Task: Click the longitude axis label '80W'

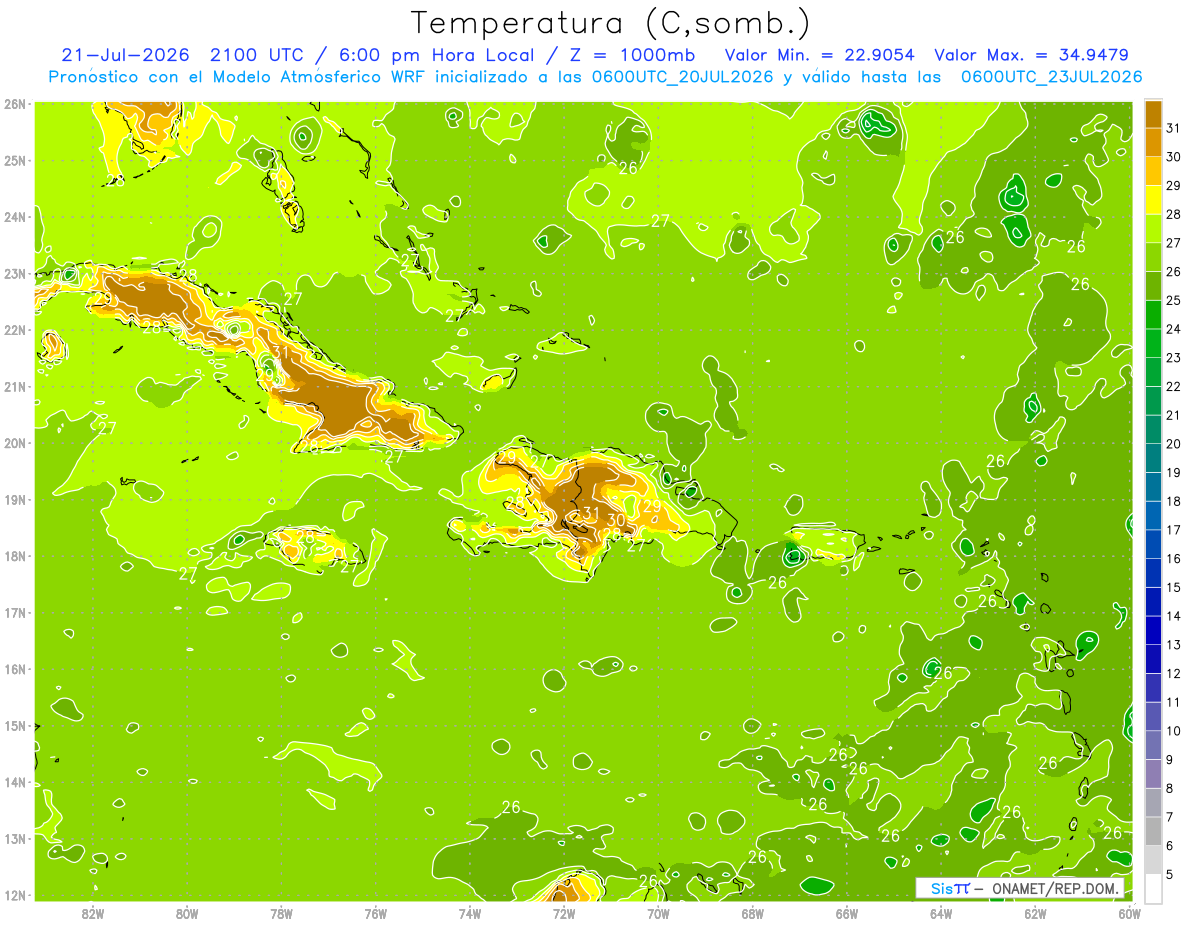Action: tap(187, 913)
